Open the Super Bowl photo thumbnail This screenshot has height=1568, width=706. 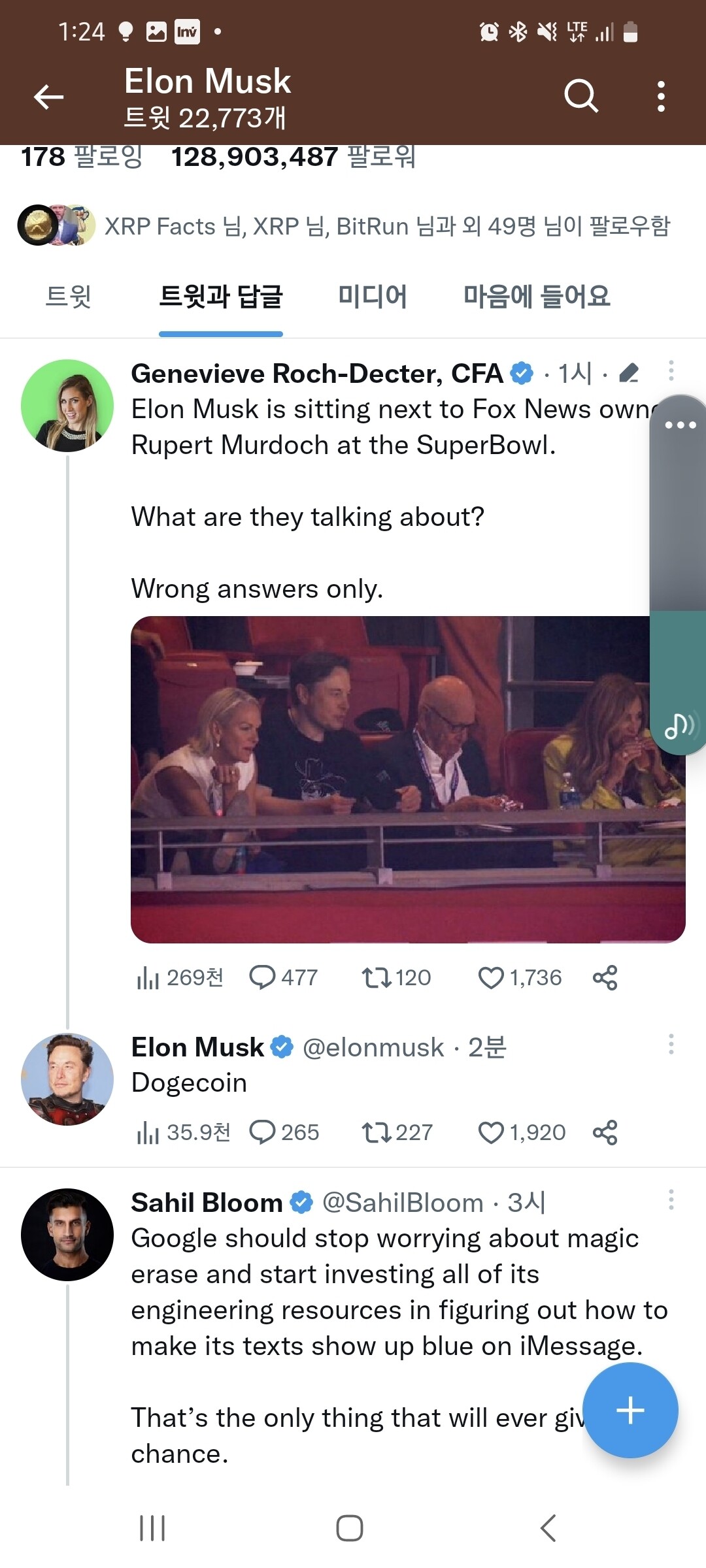pyautogui.click(x=392, y=779)
